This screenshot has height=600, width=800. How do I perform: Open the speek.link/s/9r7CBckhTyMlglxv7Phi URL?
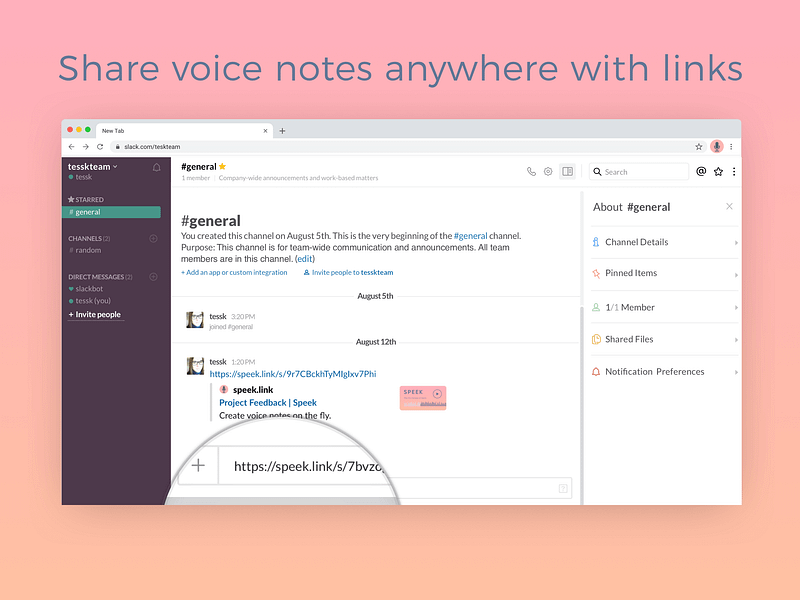point(293,374)
